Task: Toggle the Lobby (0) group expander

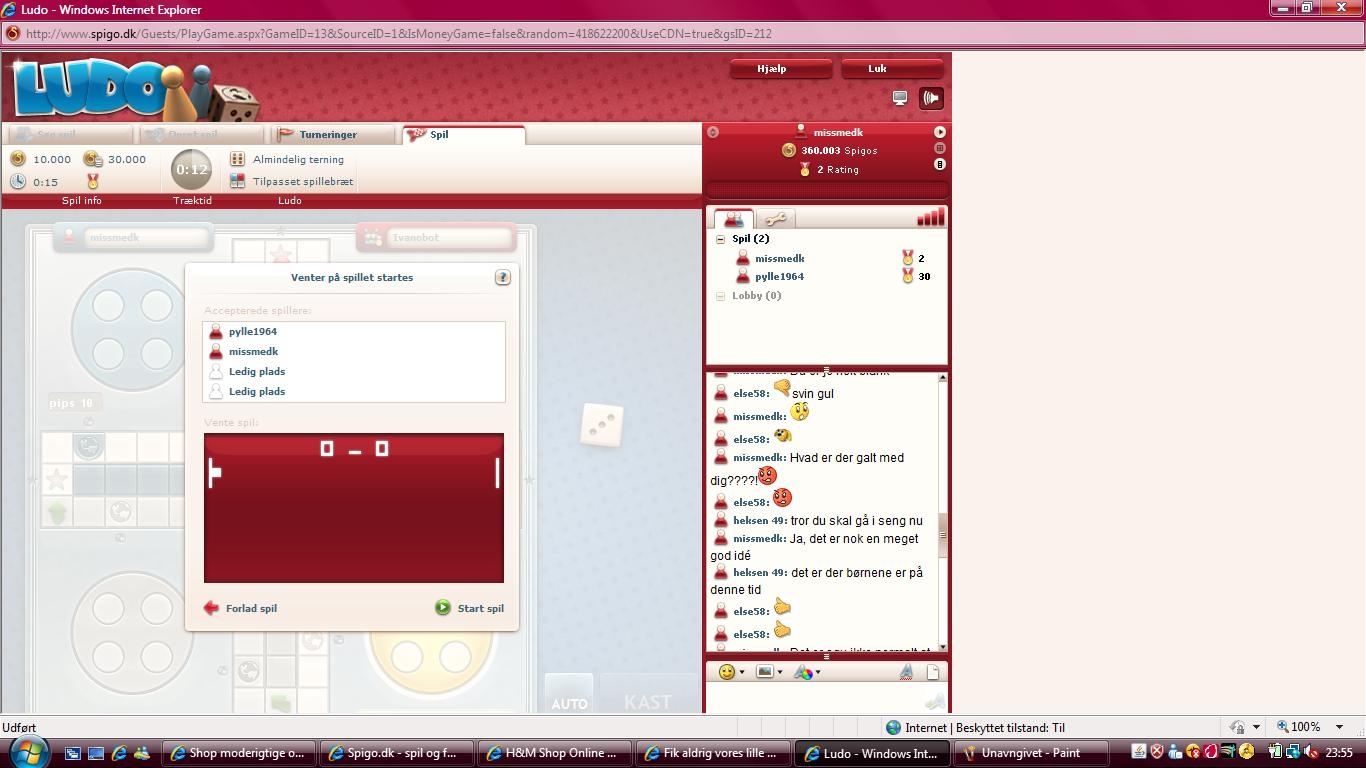Action: tap(720, 296)
